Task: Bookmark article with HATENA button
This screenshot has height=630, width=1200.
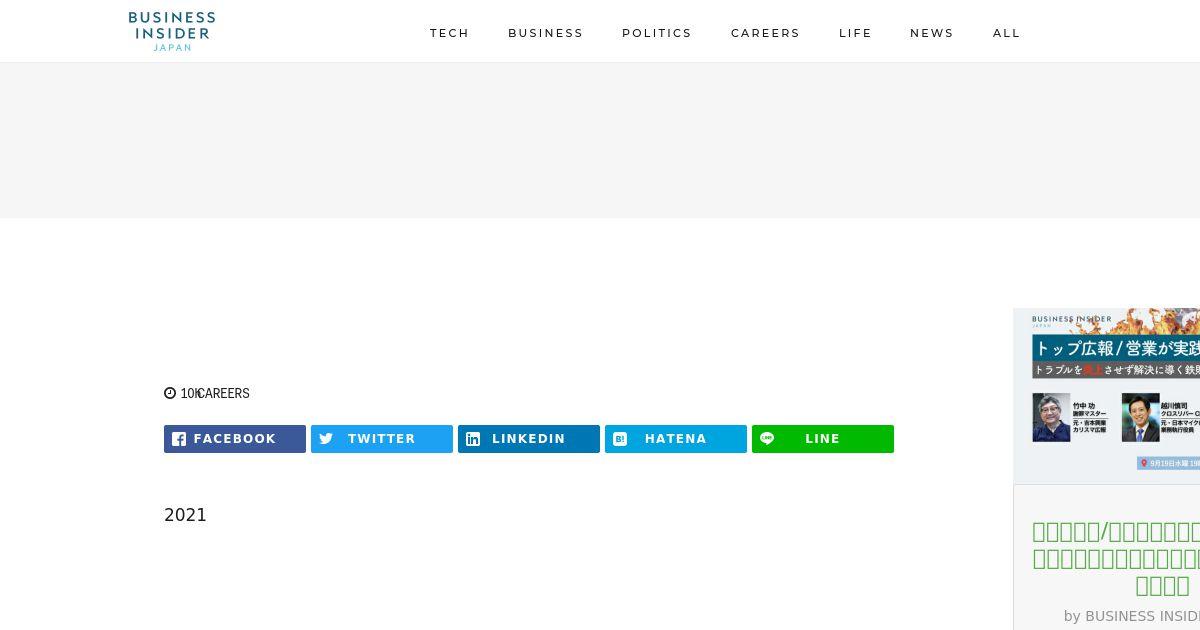Action: pos(676,439)
